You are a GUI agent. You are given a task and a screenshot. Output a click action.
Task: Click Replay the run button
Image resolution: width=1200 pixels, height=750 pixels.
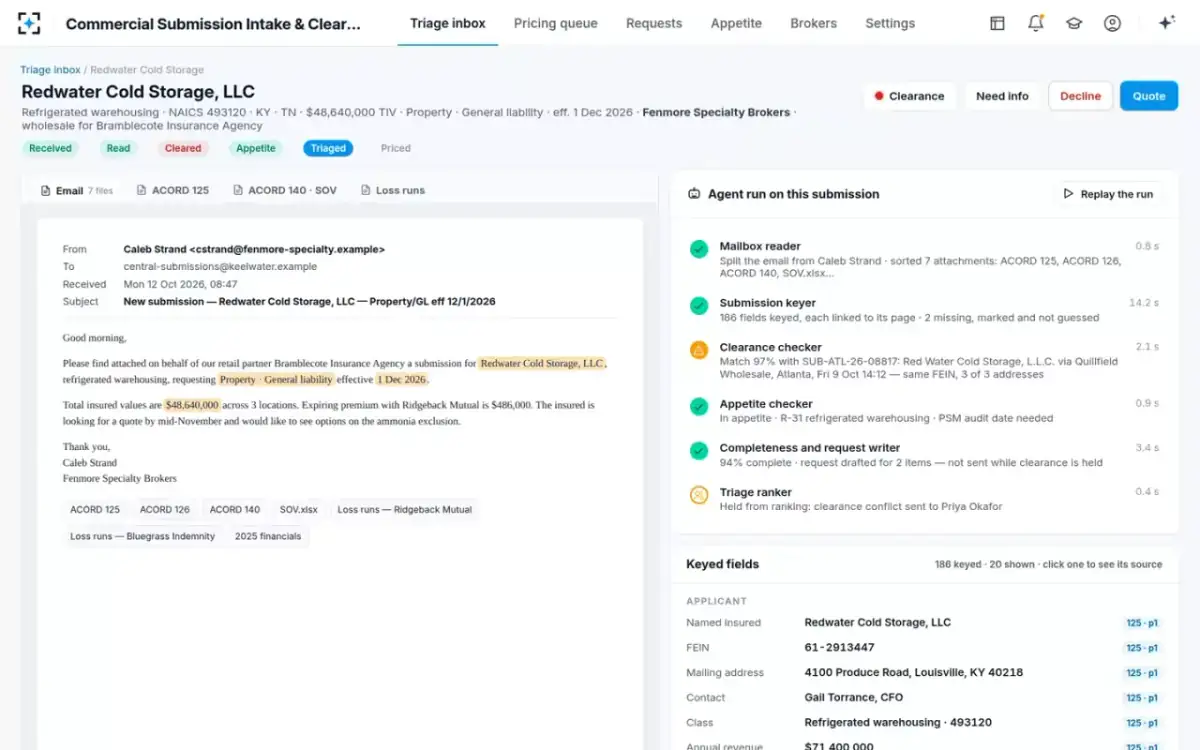click(x=1108, y=194)
